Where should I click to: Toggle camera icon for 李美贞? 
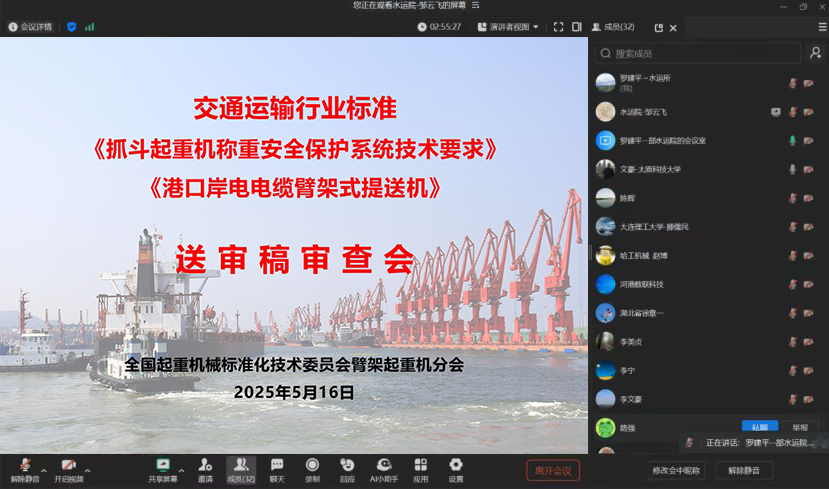pyautogui.click(x=808, y=342)
